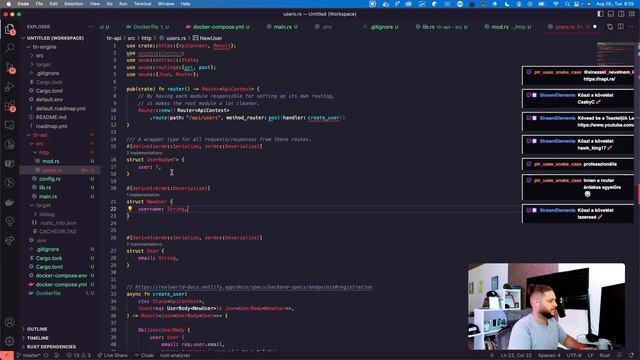Open mod.rs in the file tree
The image size is (640, 360).
click(51, 161)
